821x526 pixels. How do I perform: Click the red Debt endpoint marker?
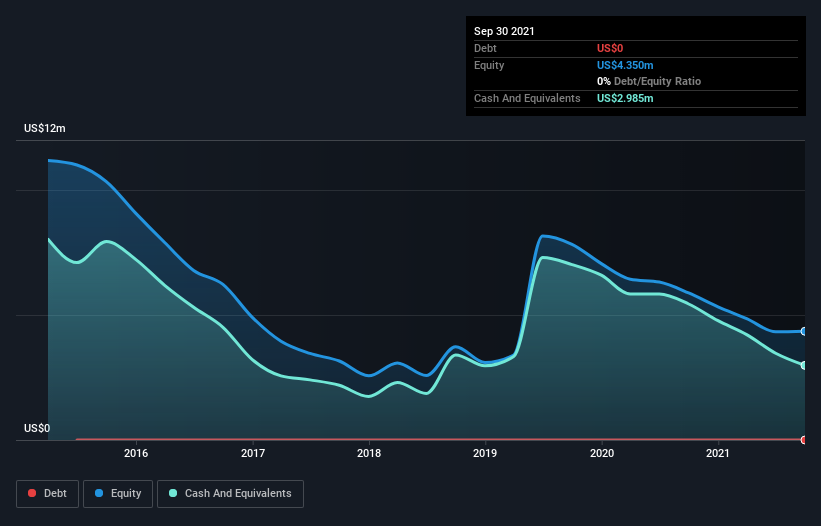click(804, 440)
